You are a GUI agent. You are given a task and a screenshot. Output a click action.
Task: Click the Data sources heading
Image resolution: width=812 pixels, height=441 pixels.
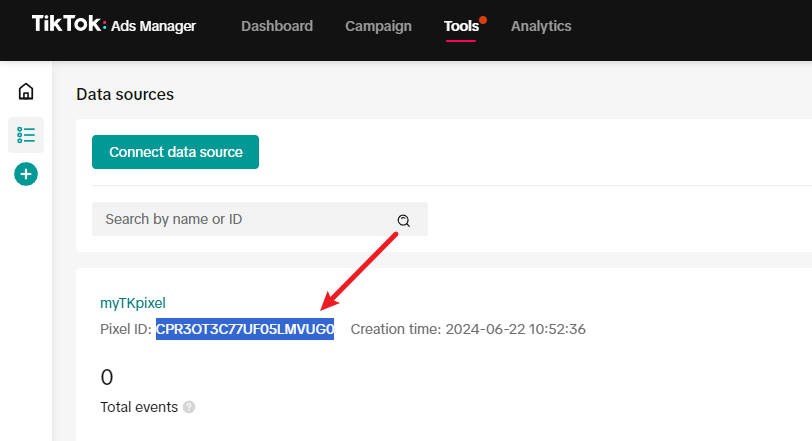[125, 94]
